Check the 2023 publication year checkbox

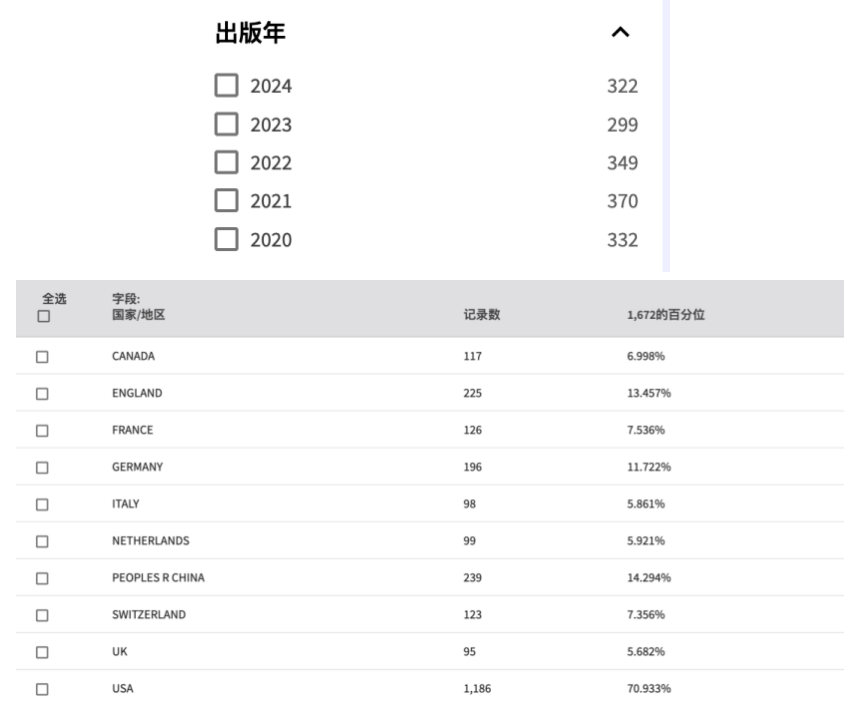227,124
